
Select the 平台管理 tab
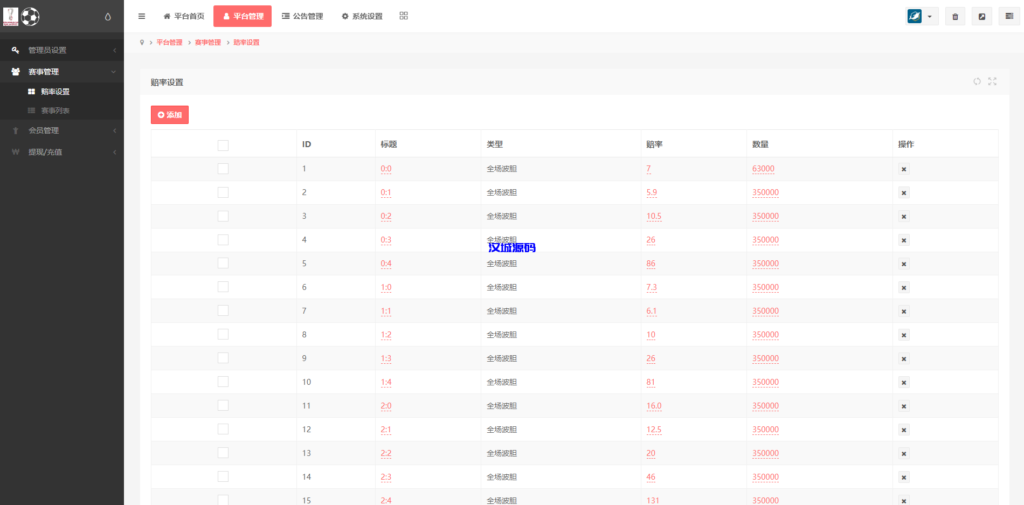point(242,16)
